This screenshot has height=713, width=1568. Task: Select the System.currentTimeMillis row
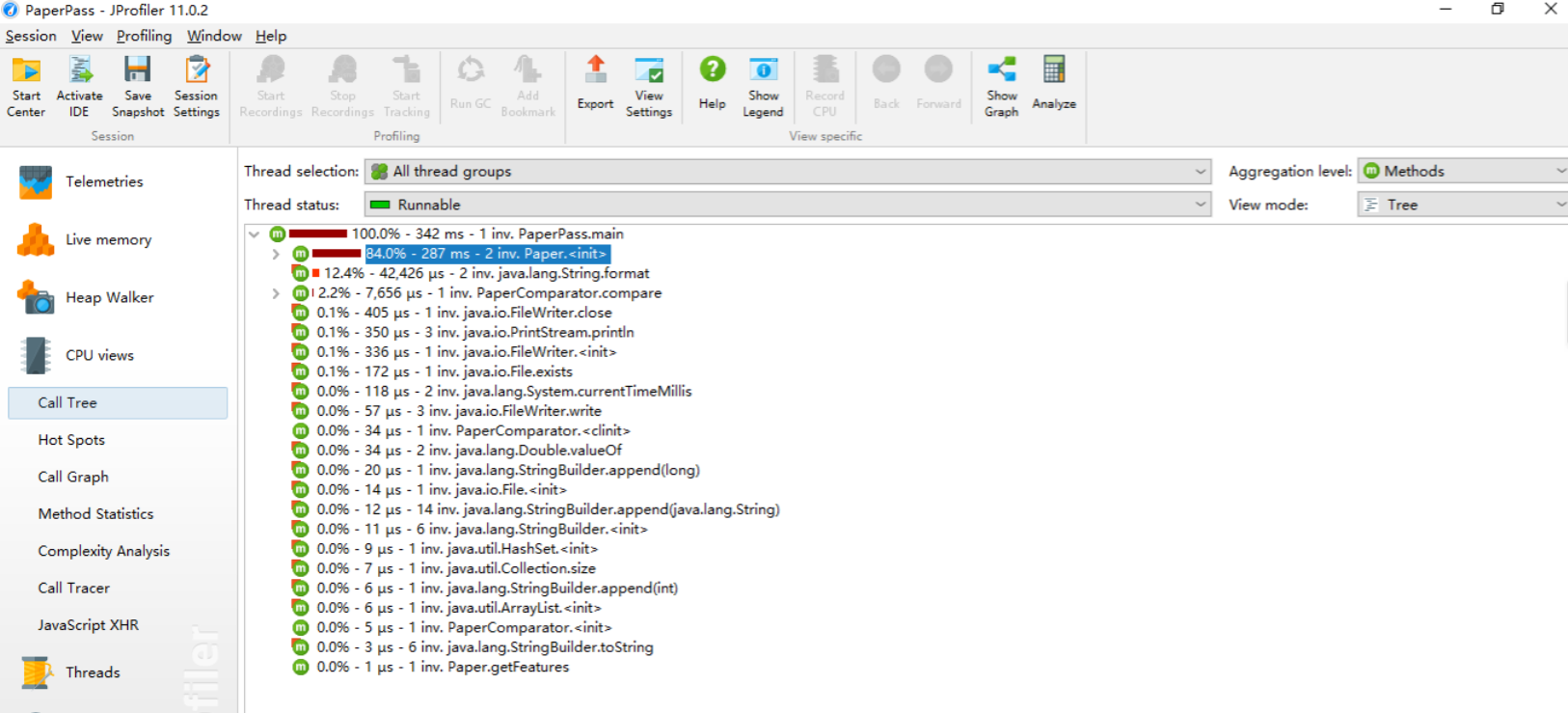pyautogui.click(x=493, y=391)
